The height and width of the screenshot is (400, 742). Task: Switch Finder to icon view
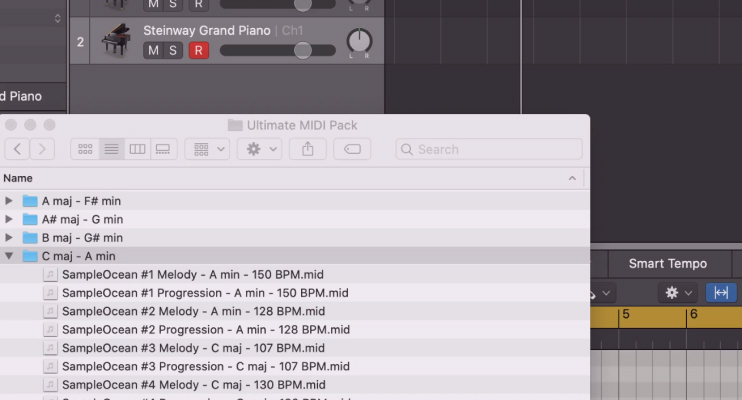[x=85, y=149]
